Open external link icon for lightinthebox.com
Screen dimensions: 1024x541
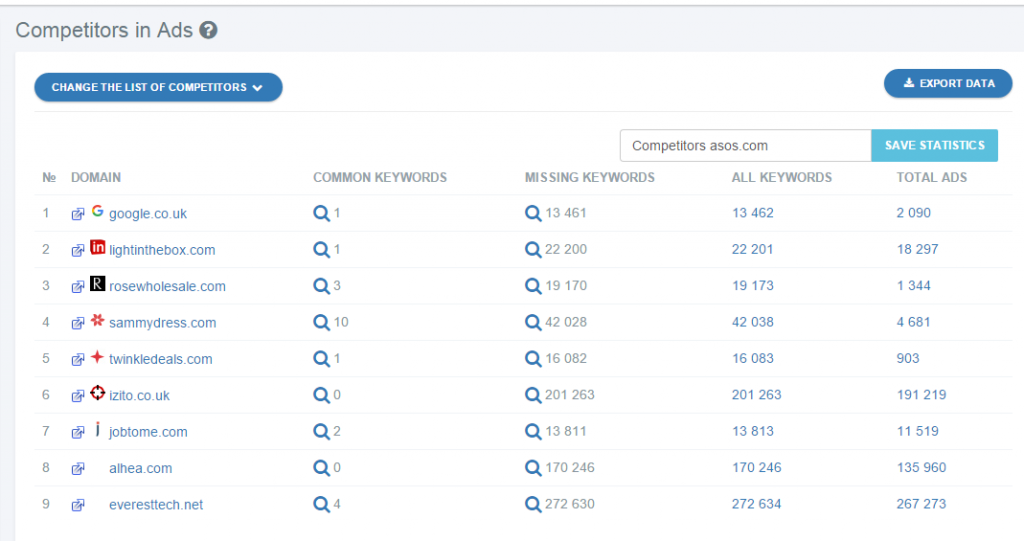tap(78, 250)
